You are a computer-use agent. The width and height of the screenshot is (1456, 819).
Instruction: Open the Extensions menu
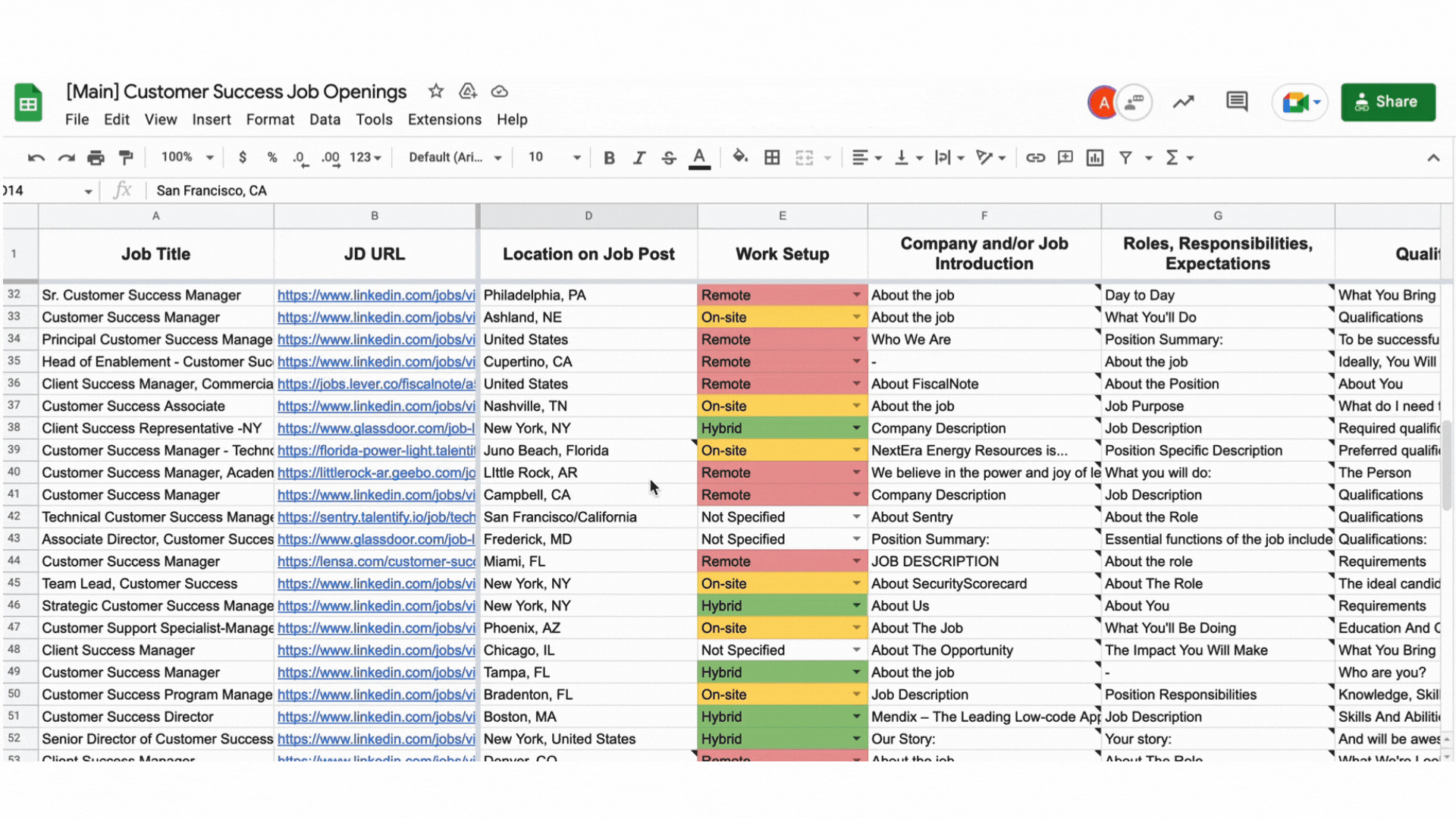pos(444,120)
